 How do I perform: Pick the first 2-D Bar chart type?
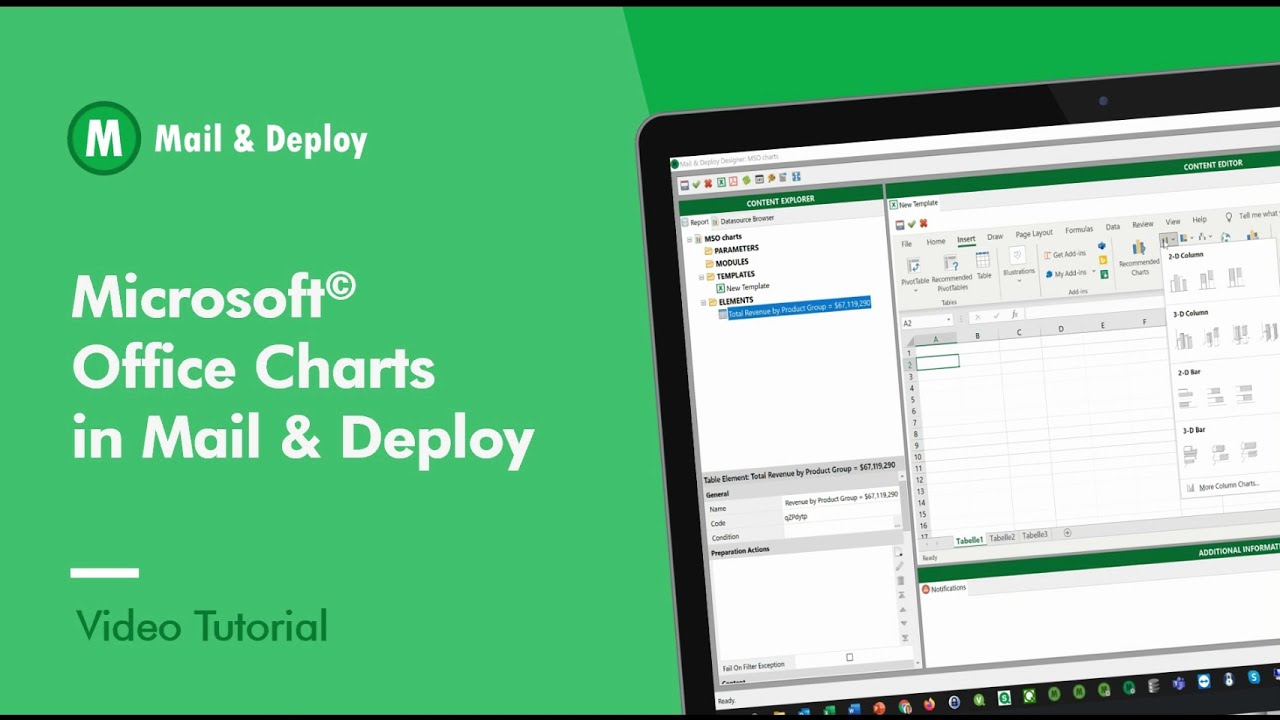[x=1186, y=398]
